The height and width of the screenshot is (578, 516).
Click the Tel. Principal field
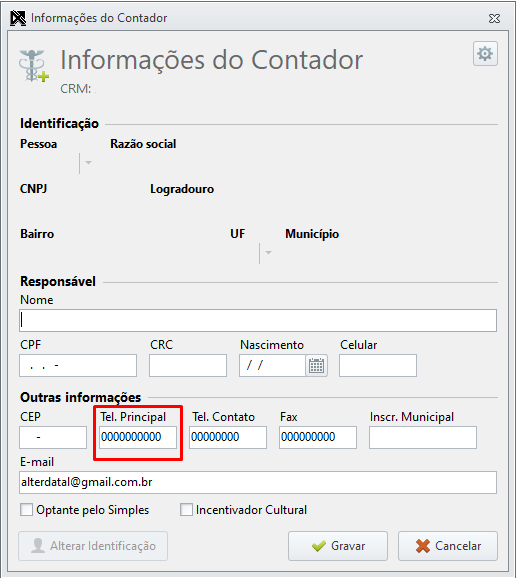(x=138, y=438)
